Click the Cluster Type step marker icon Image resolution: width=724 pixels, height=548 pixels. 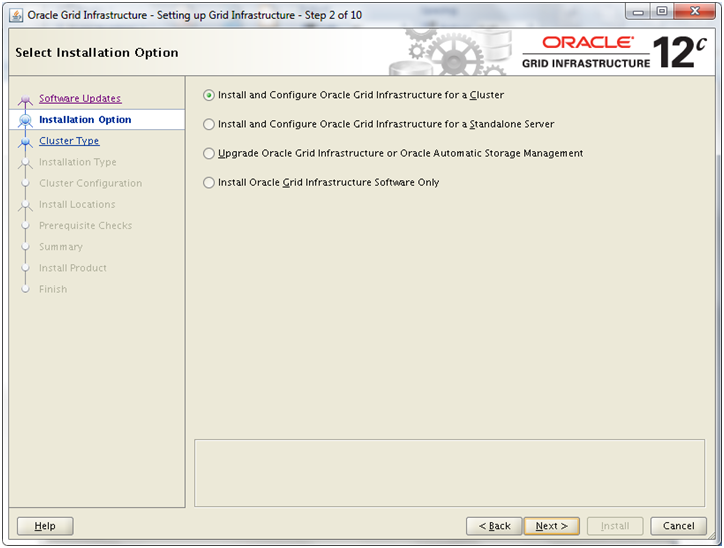click(x=25, y=142)
